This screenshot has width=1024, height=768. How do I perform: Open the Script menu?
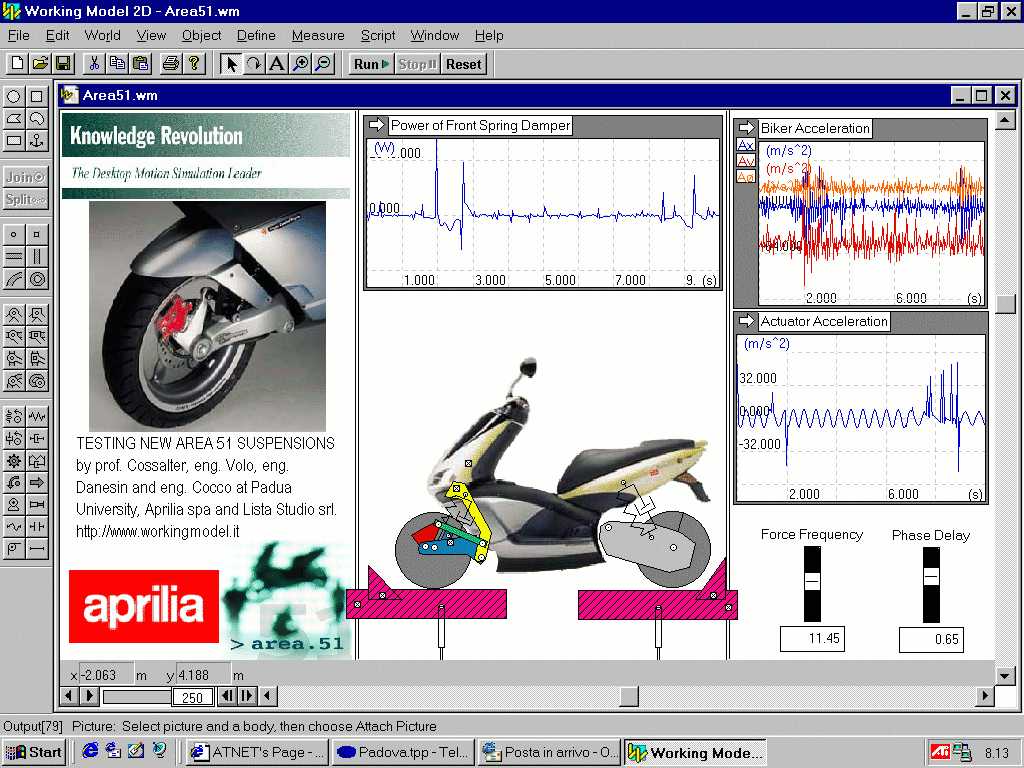click(x=378, y=35)
